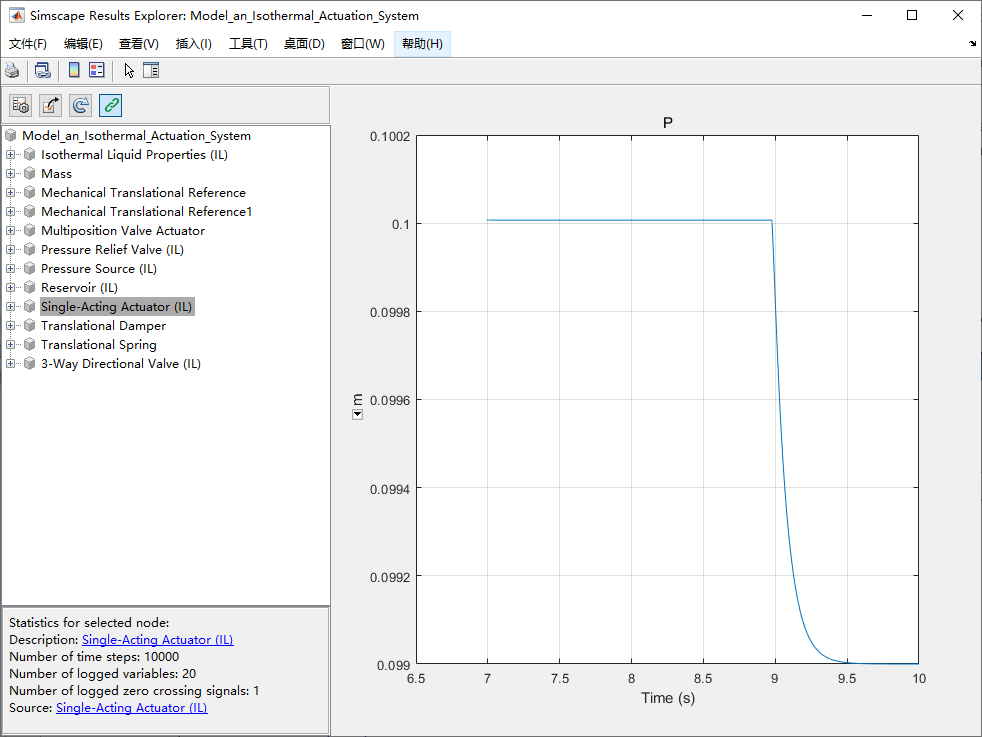Open the 编辑(E) menu
This screenshot has width=982, height=737.
(x=83, y=44)
